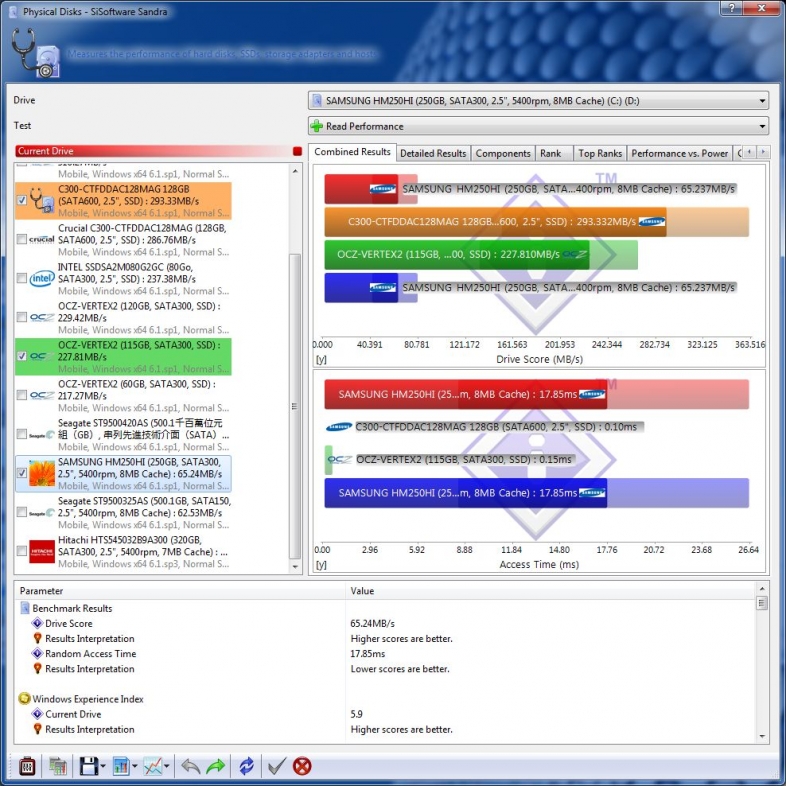Open the Top Ranks tab
786x786 pixels.
pyautogui.click(x=600, y=153)
